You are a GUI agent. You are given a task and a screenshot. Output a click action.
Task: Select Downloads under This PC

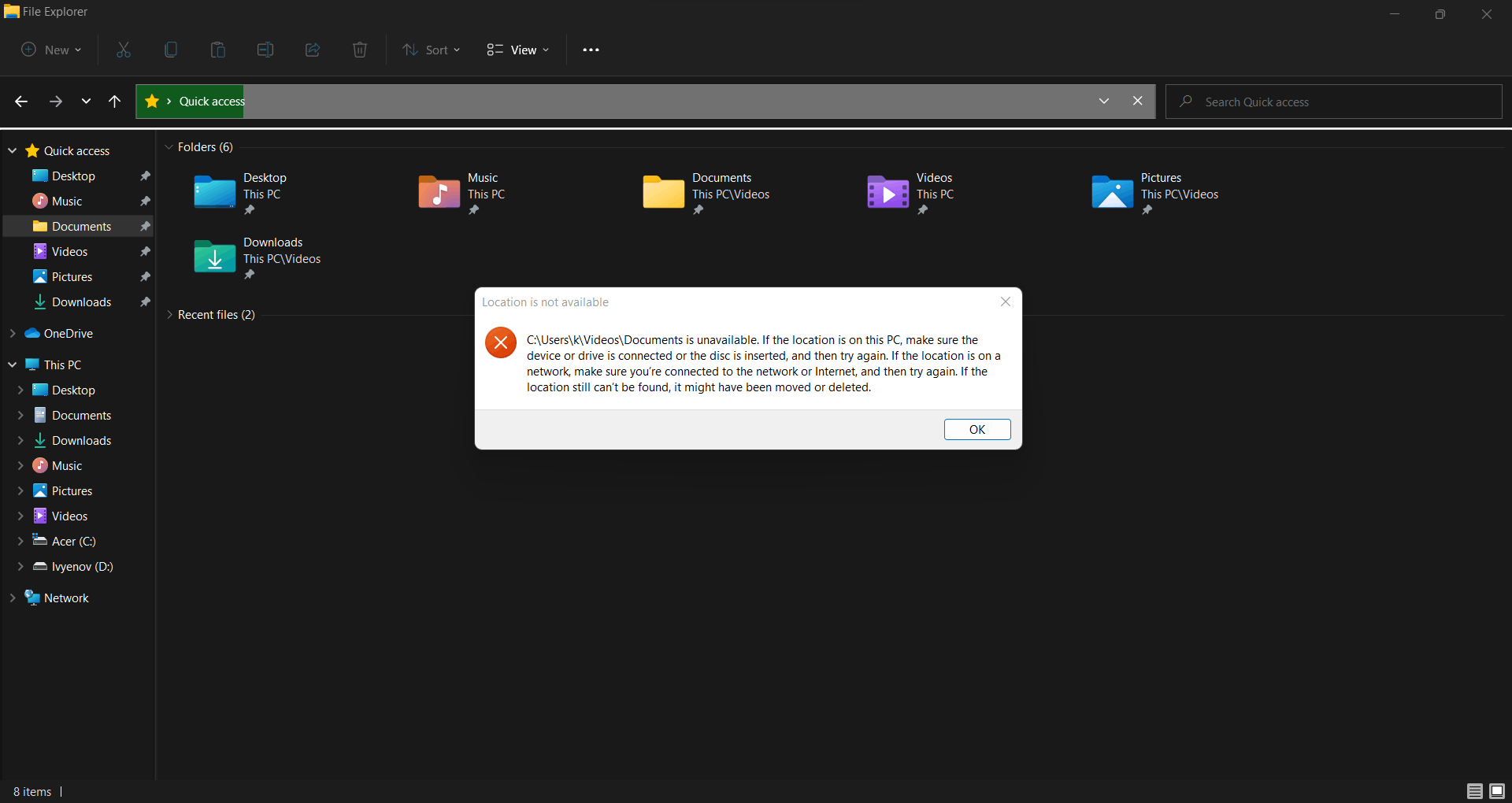(x=81, y=441)
